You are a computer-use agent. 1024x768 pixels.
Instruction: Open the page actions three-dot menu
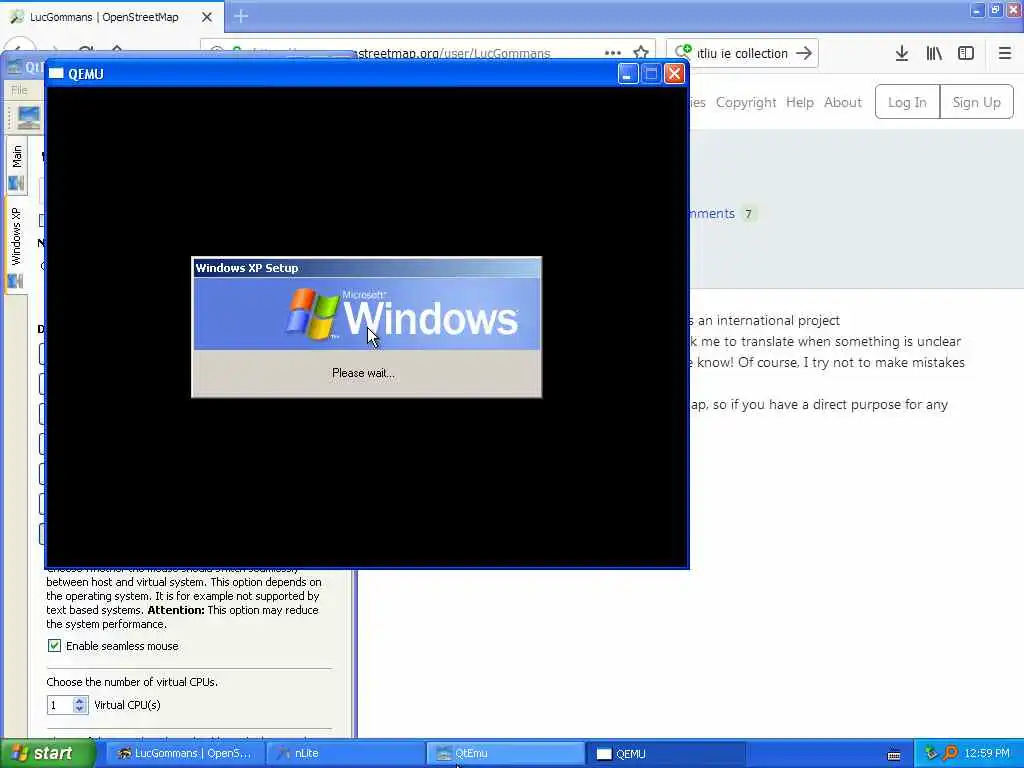point(613,54)
